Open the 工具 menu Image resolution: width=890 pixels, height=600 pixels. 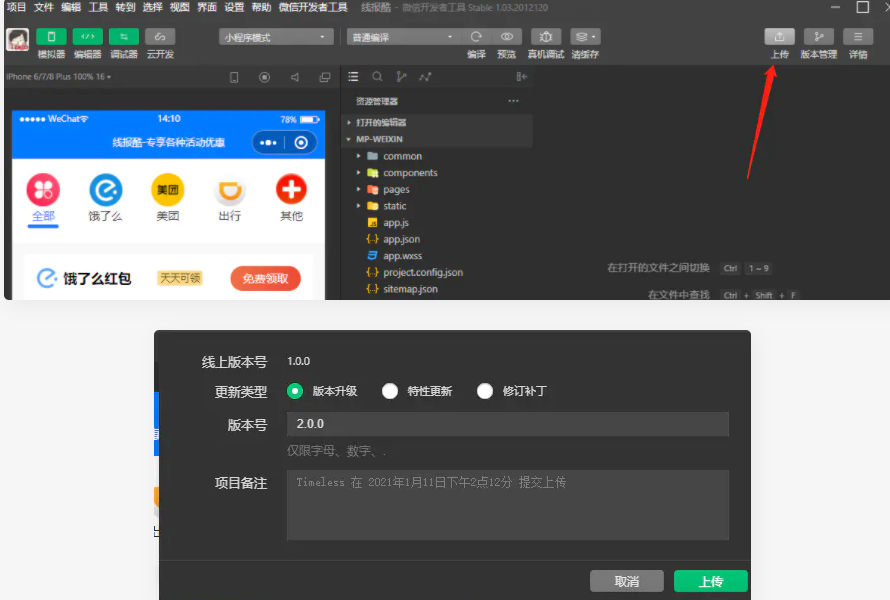click(98, 7)
